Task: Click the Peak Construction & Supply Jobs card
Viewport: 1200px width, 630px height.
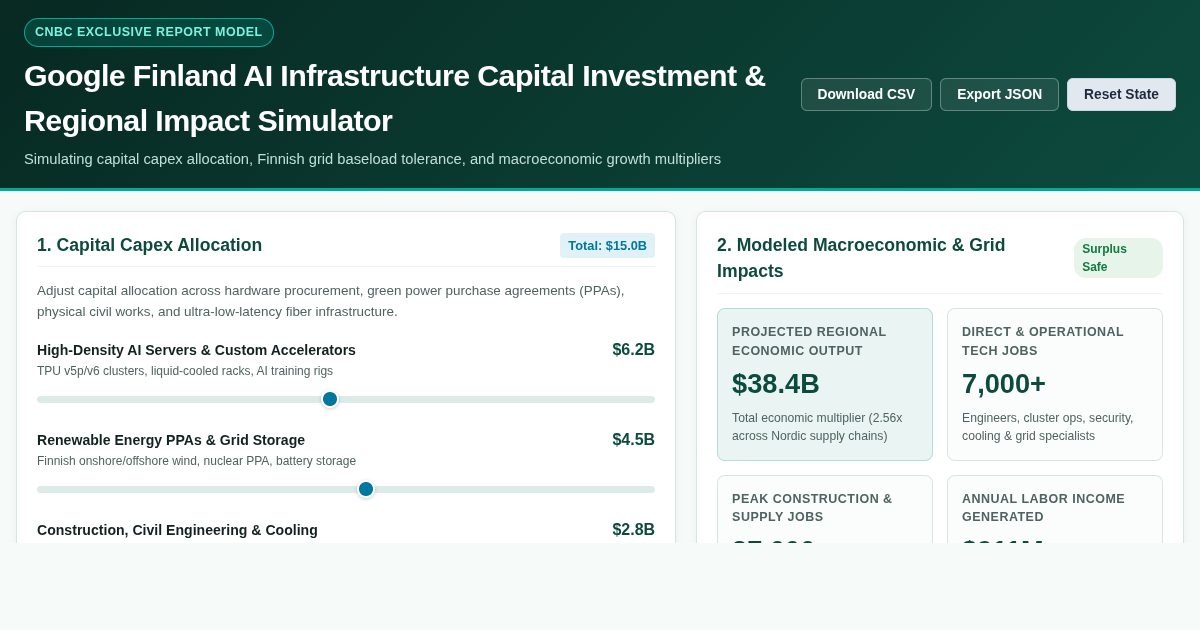Action: click(825, 510)
